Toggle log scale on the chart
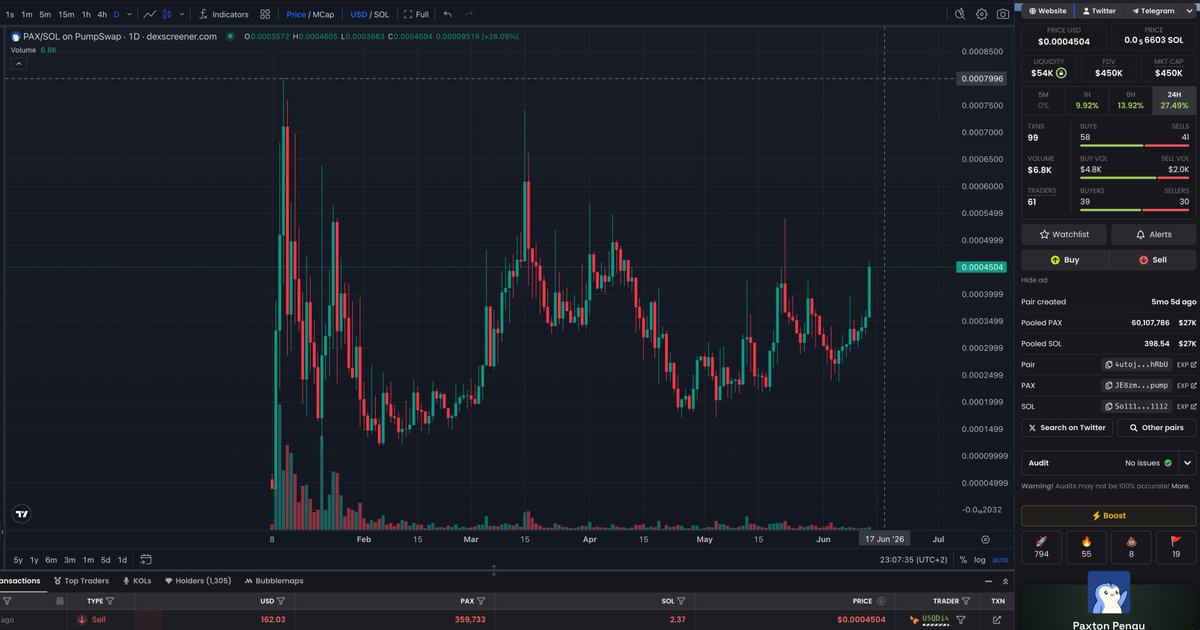Viewport: 1200px width, 630px height. coord(979,560)
